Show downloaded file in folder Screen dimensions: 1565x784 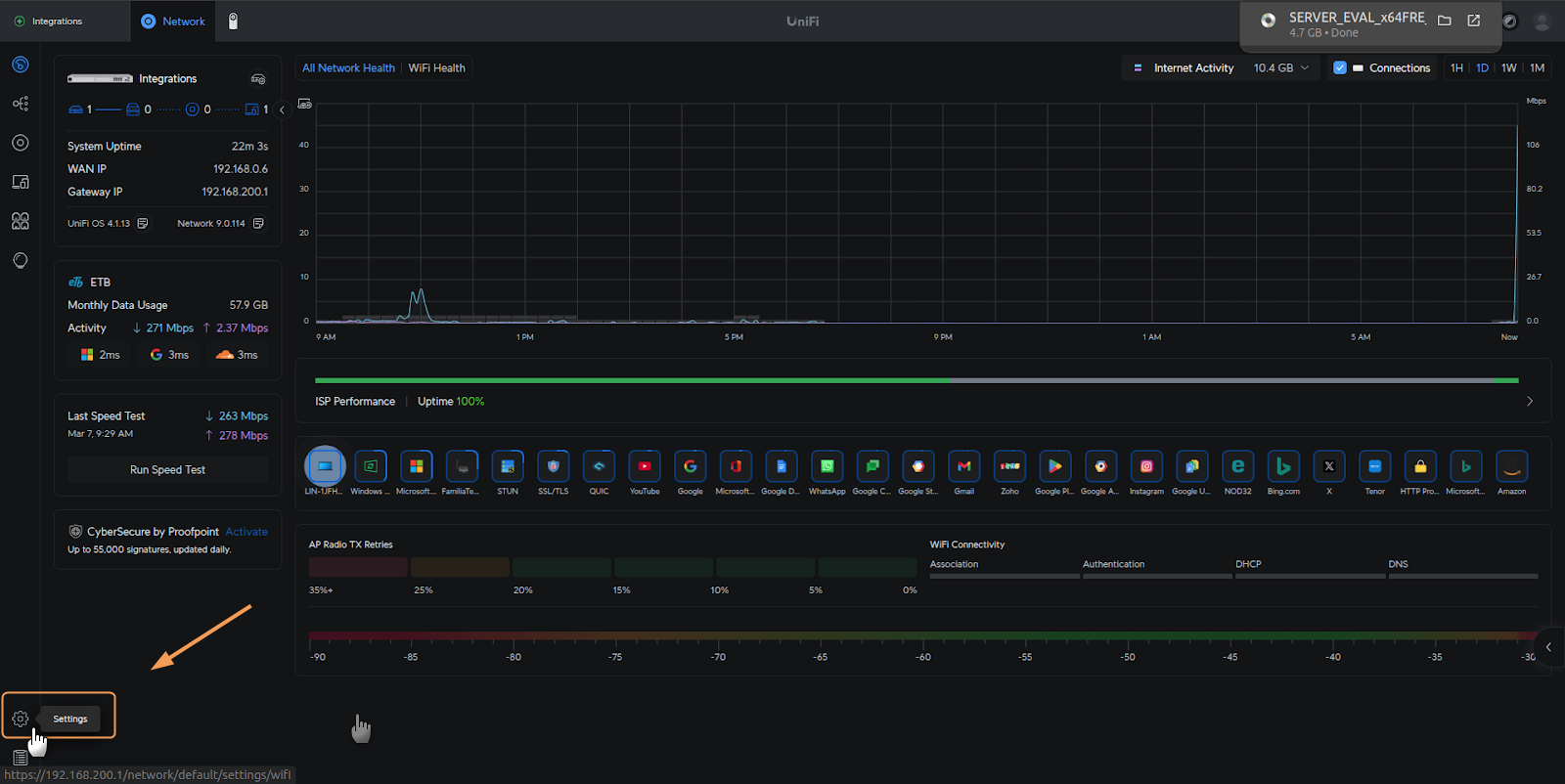[x=1444, y=21]
